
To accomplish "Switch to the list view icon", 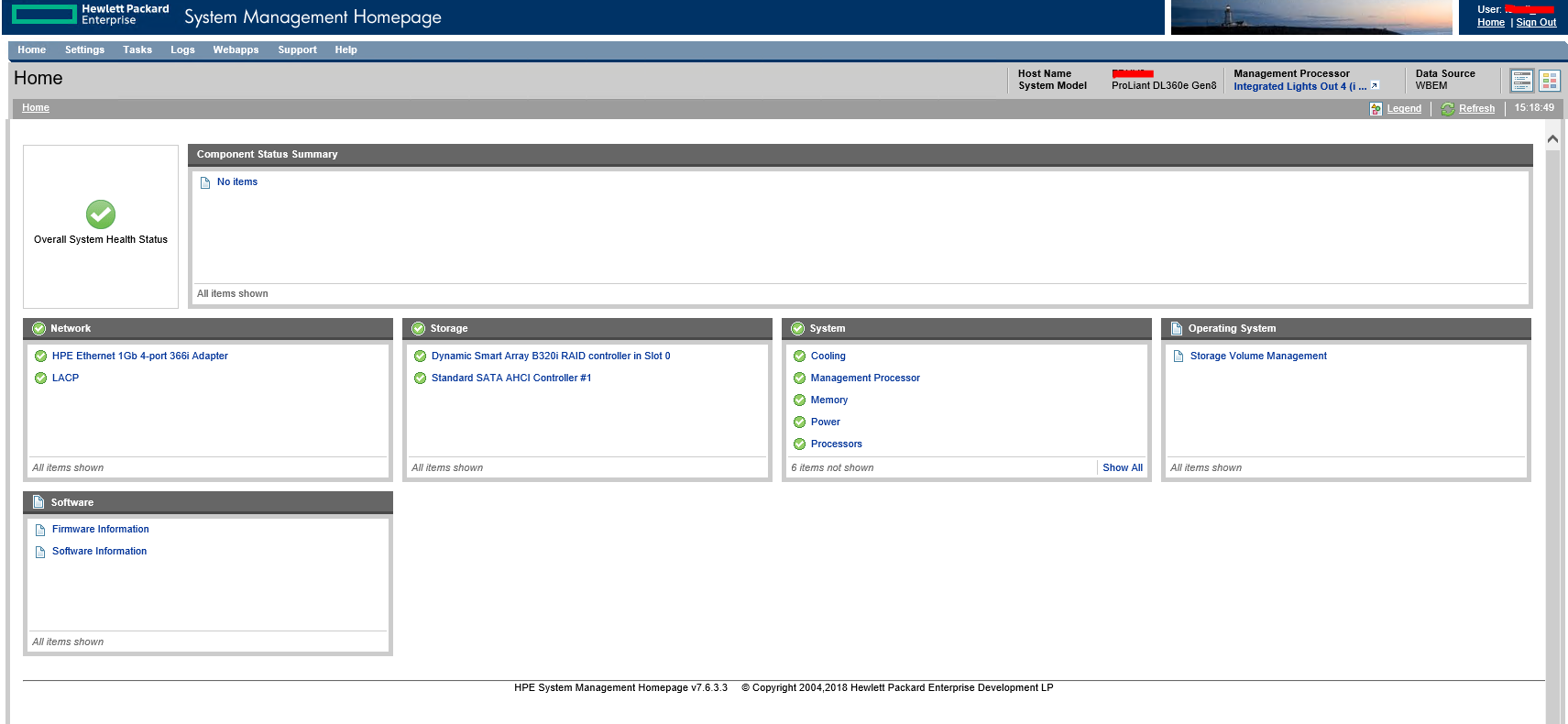I will 1521,81.
